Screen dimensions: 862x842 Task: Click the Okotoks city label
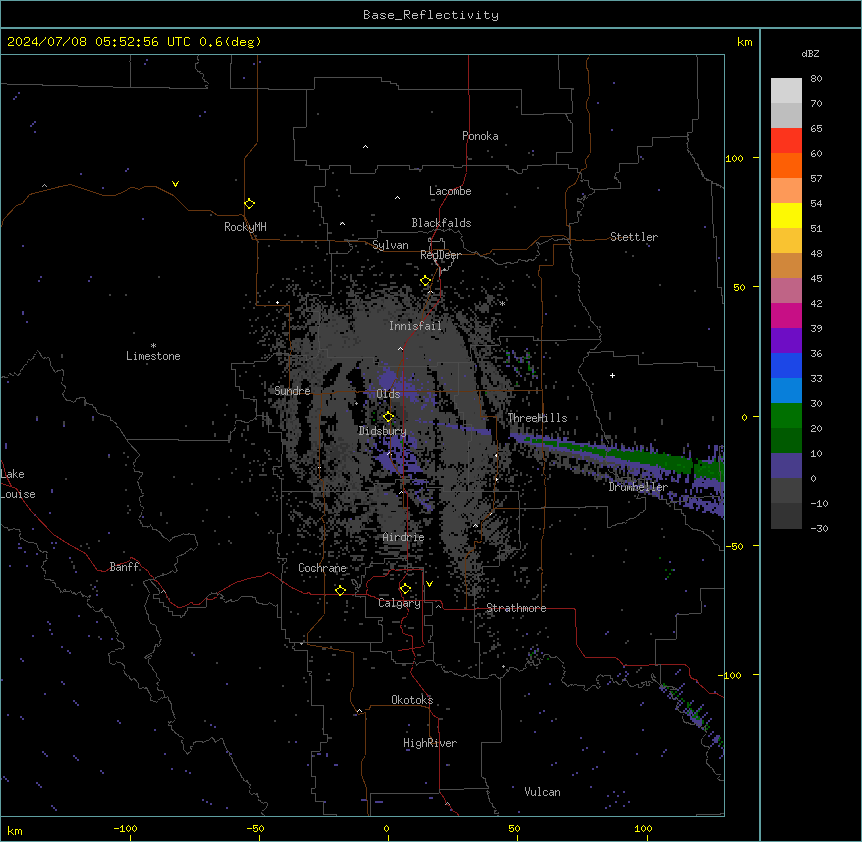(412, 700)
